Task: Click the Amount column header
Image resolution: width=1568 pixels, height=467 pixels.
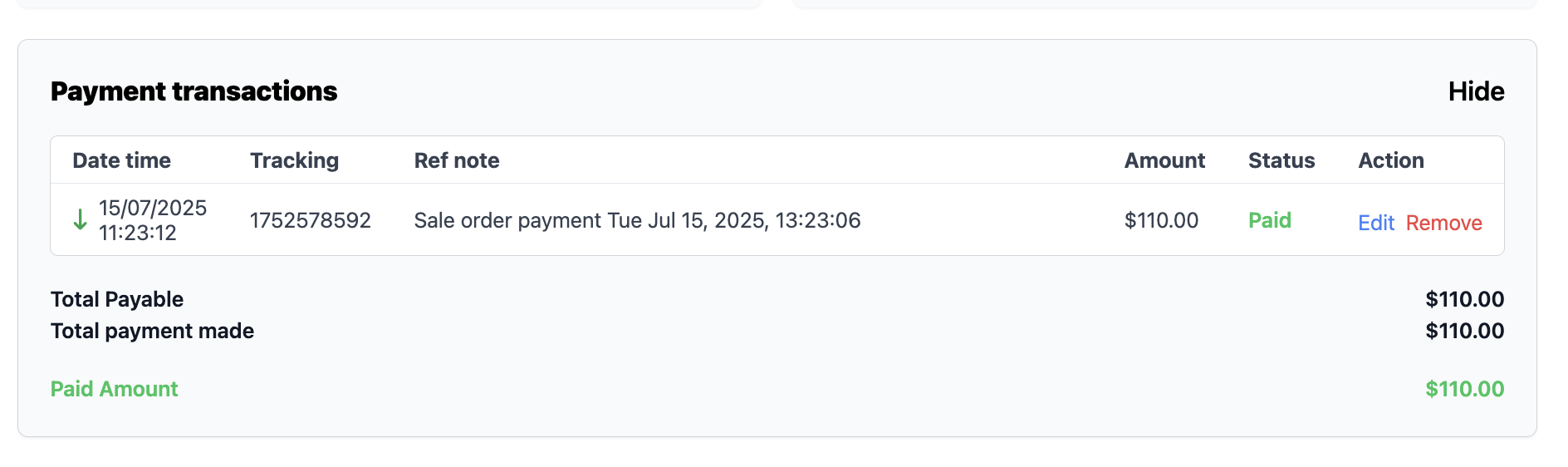Action: [x=1164, y=160]
